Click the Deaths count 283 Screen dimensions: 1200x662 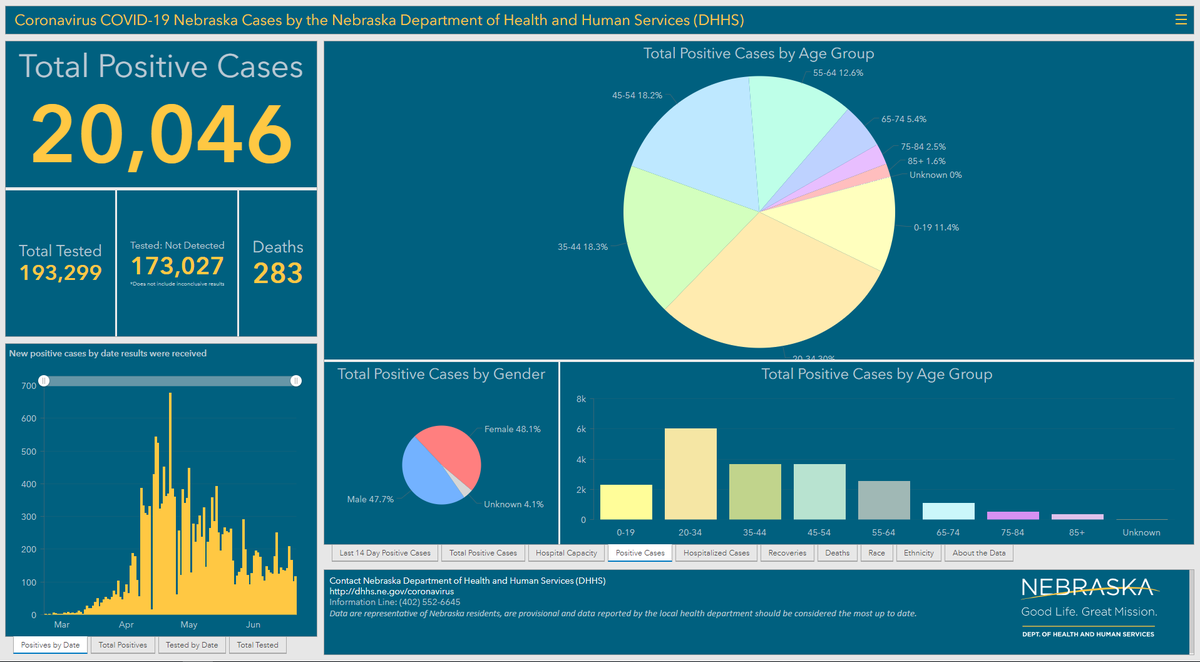(278, 273)
